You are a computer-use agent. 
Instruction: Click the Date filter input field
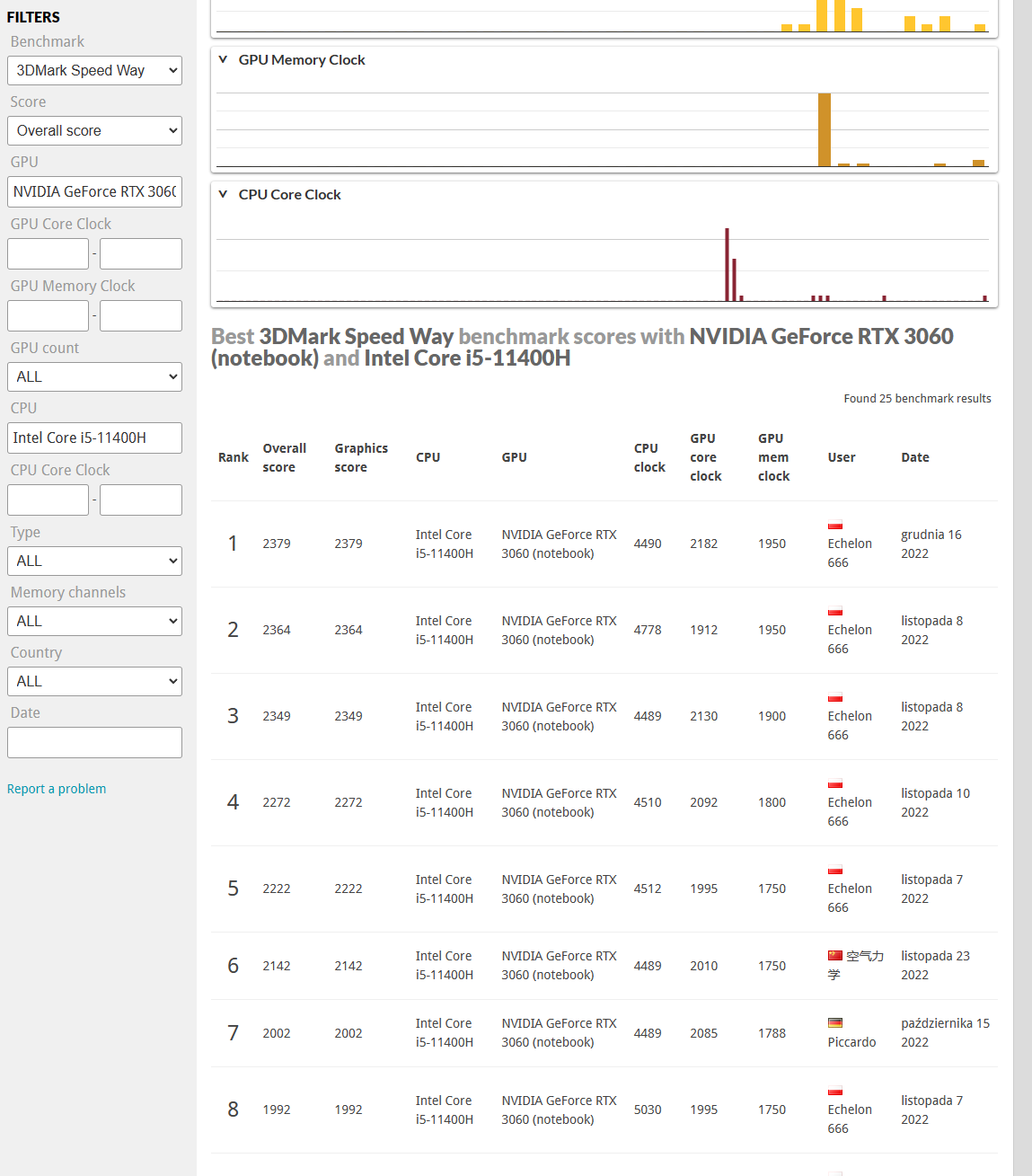click(x=94, y=743)
